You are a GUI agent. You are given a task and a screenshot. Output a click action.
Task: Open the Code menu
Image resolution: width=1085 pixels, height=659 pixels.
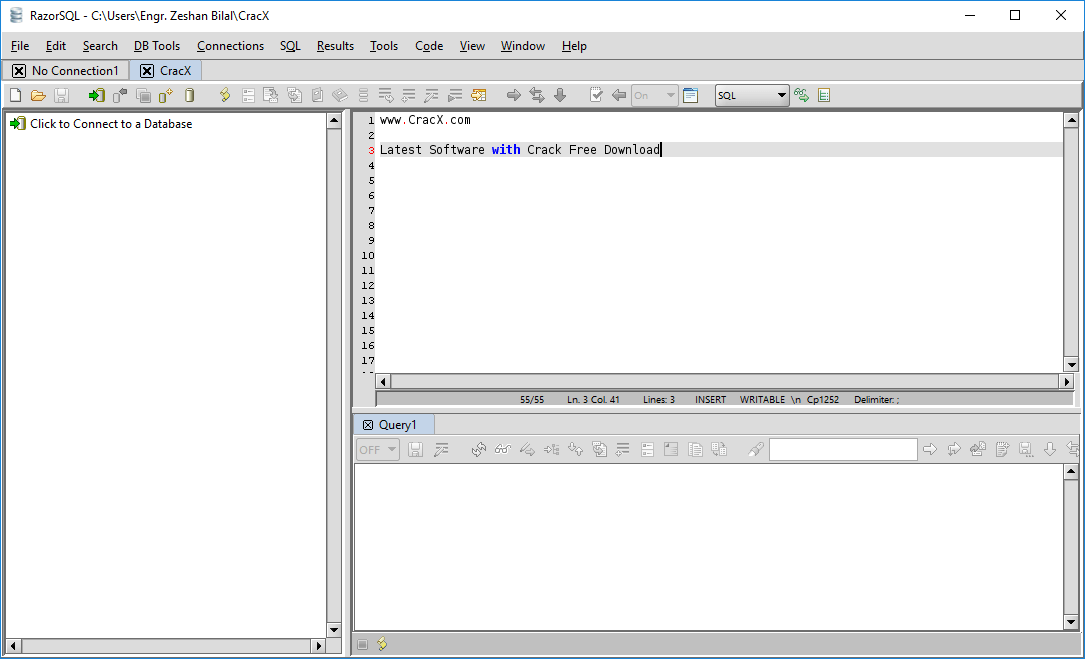tap(429, 46)
